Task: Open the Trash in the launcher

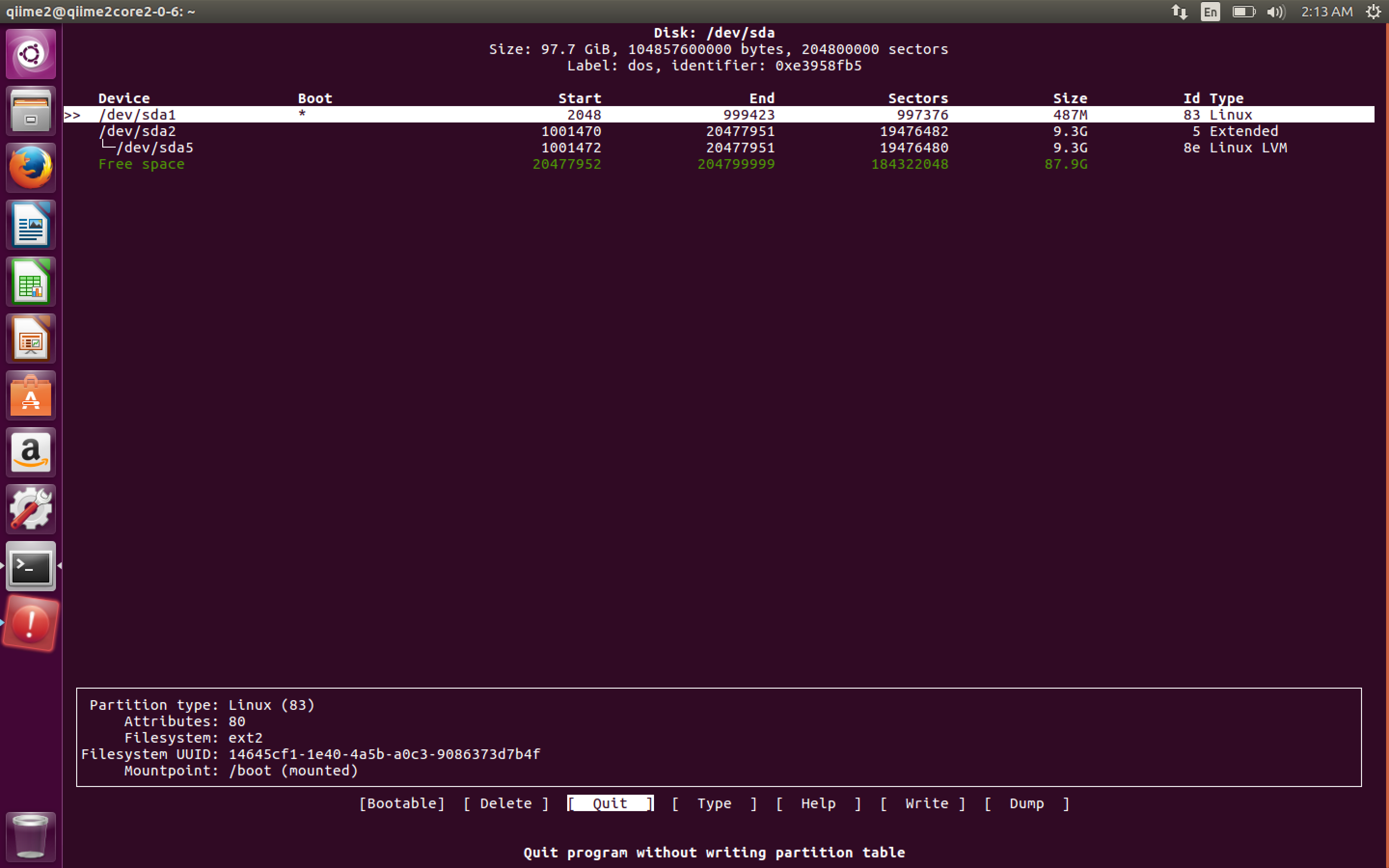Action: (x=31, y=836)
